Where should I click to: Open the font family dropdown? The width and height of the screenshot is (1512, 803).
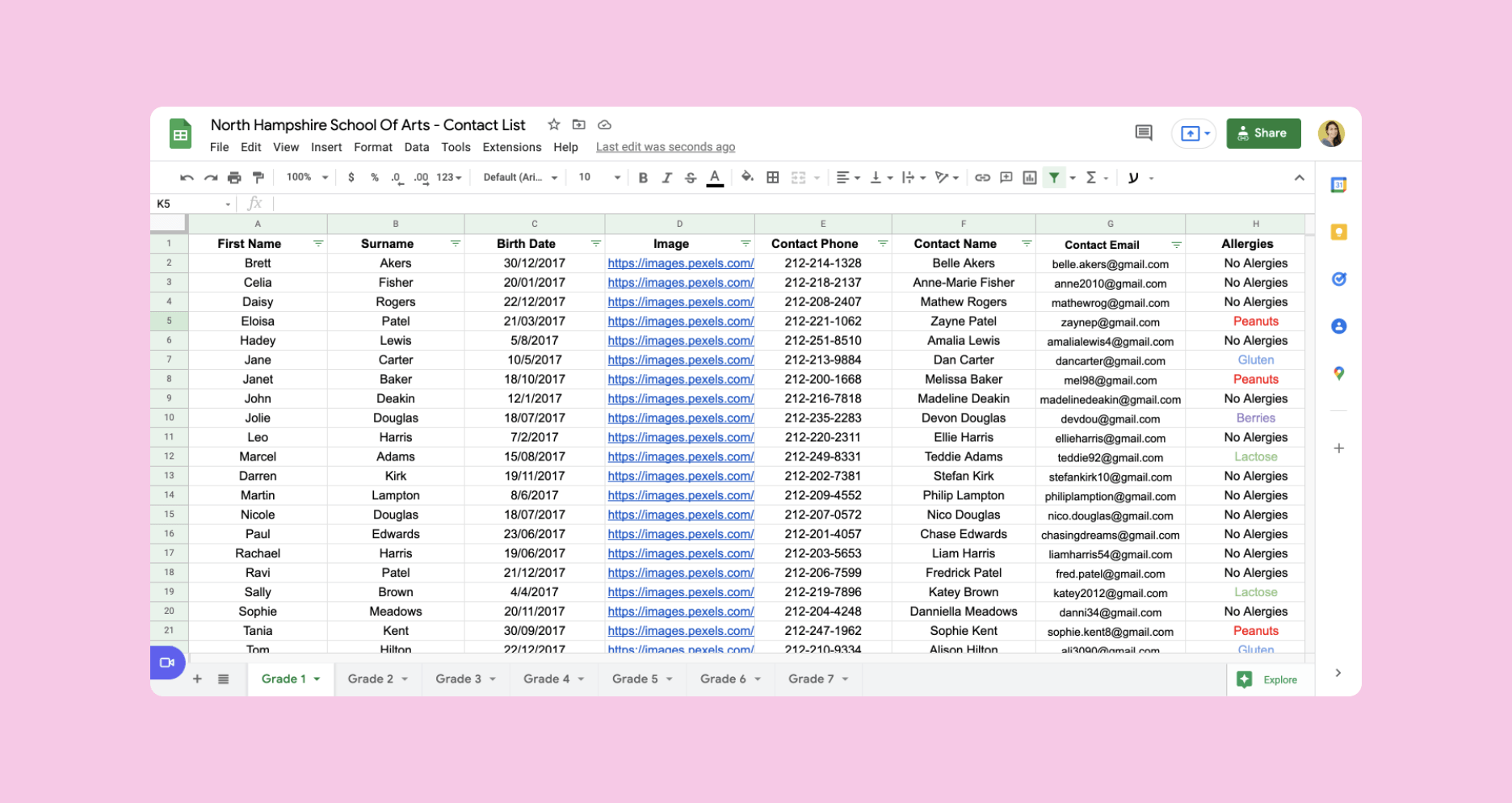pyautogui.click(x=520, y=178)
